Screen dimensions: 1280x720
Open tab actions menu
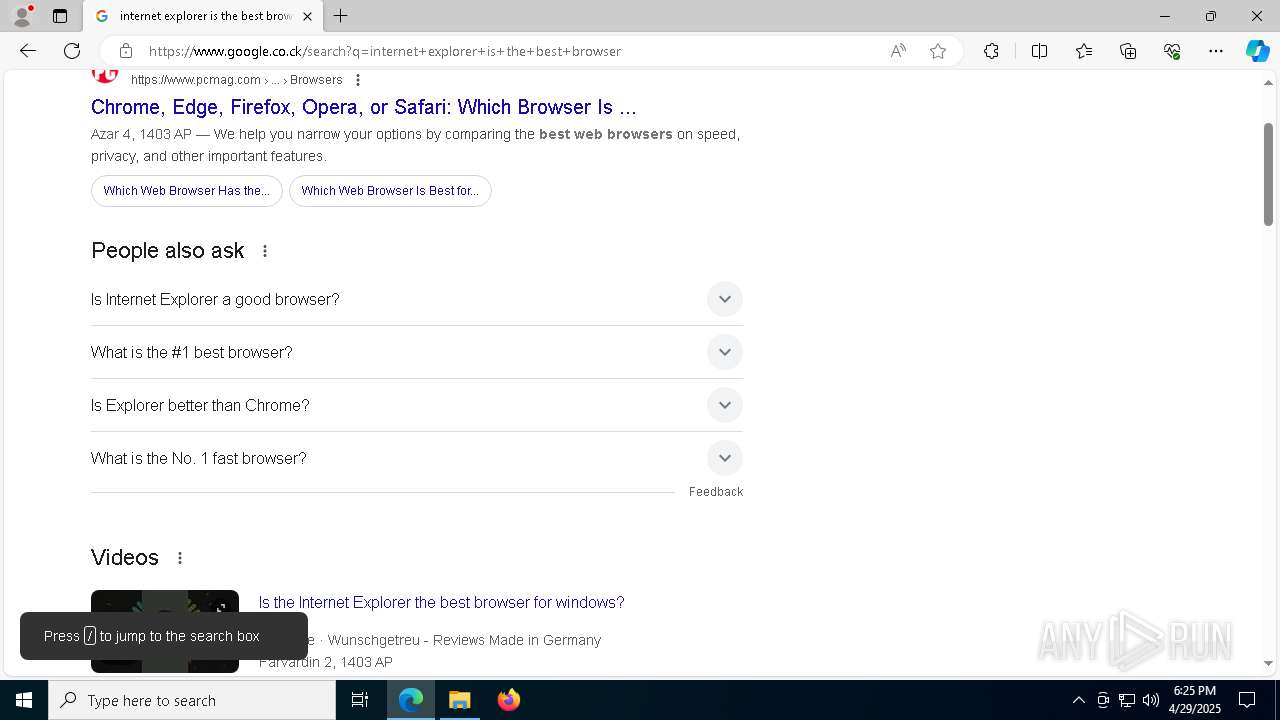click(x=60, y=16)
